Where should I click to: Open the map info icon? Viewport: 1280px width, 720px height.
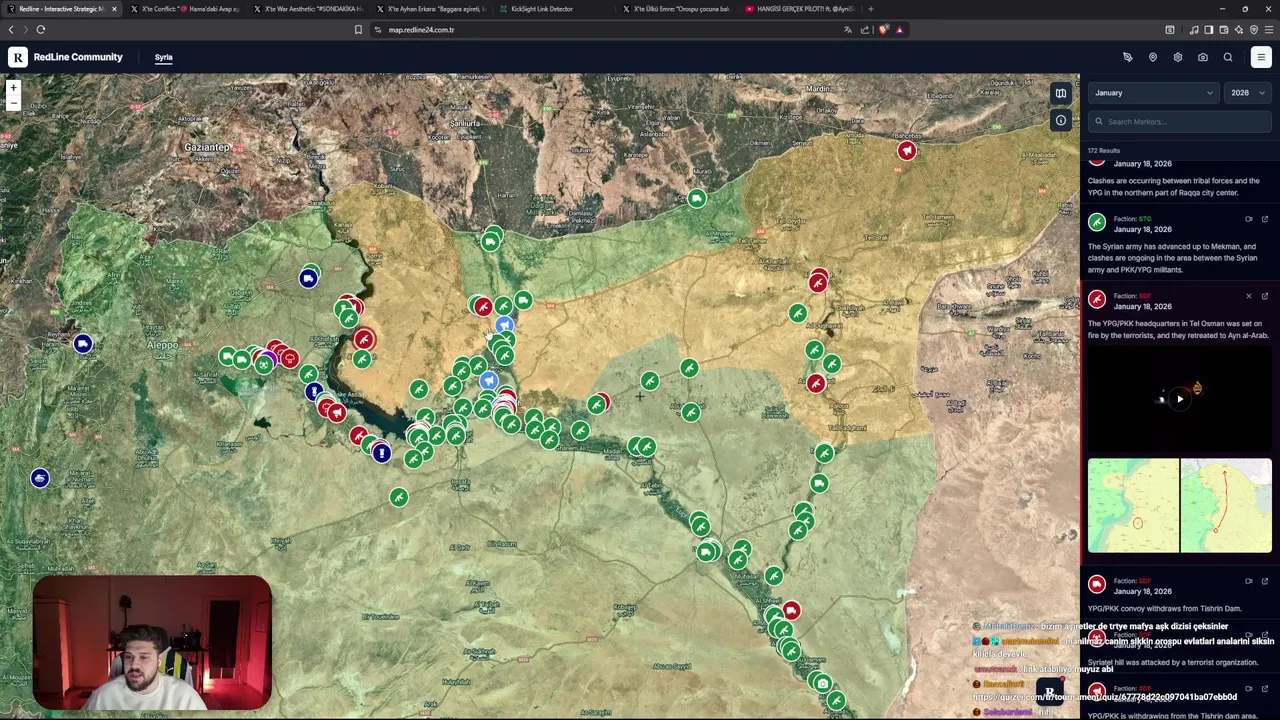pyautogui.click(x=1061, y=120)
